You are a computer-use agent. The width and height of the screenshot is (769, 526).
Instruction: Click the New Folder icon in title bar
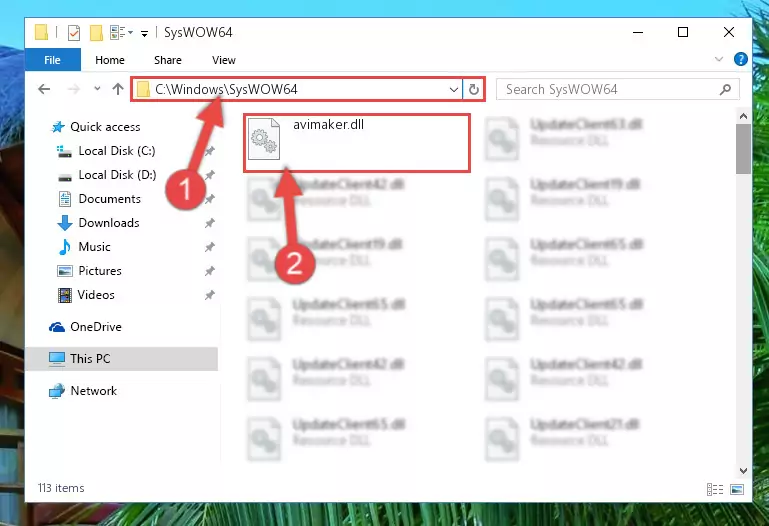tap(96, 33)
